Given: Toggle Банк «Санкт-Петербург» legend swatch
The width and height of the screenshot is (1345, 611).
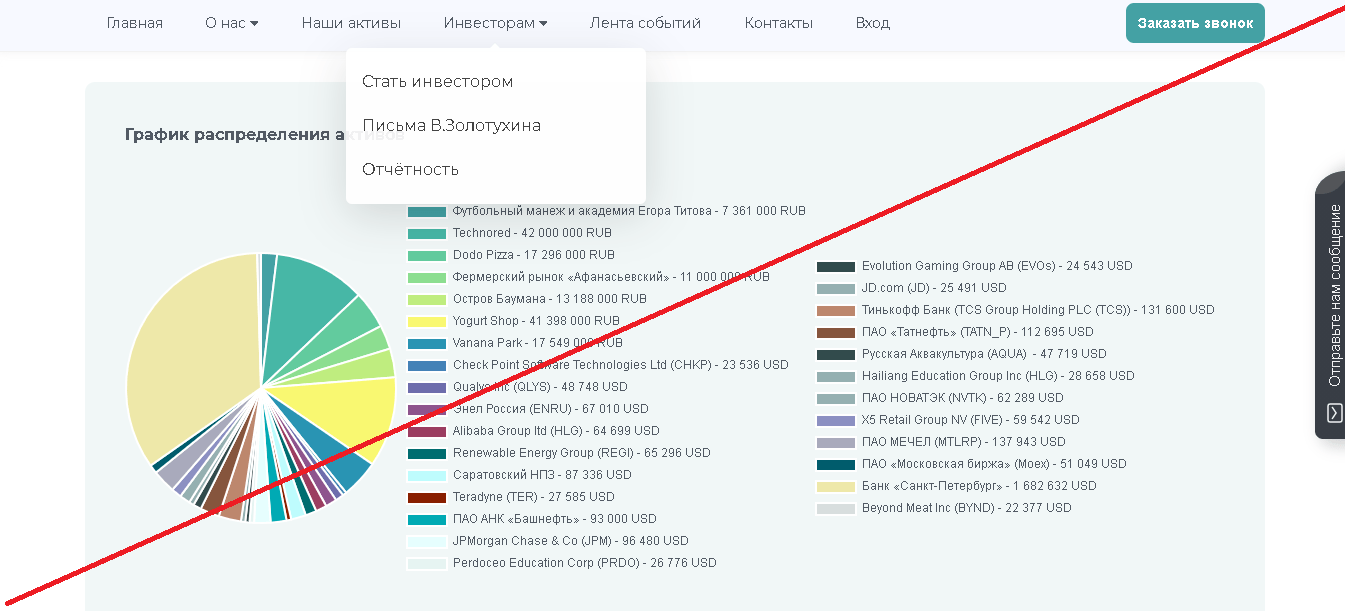Looking at the screenshot, I should pyautogui.click(x=836, y=486).
